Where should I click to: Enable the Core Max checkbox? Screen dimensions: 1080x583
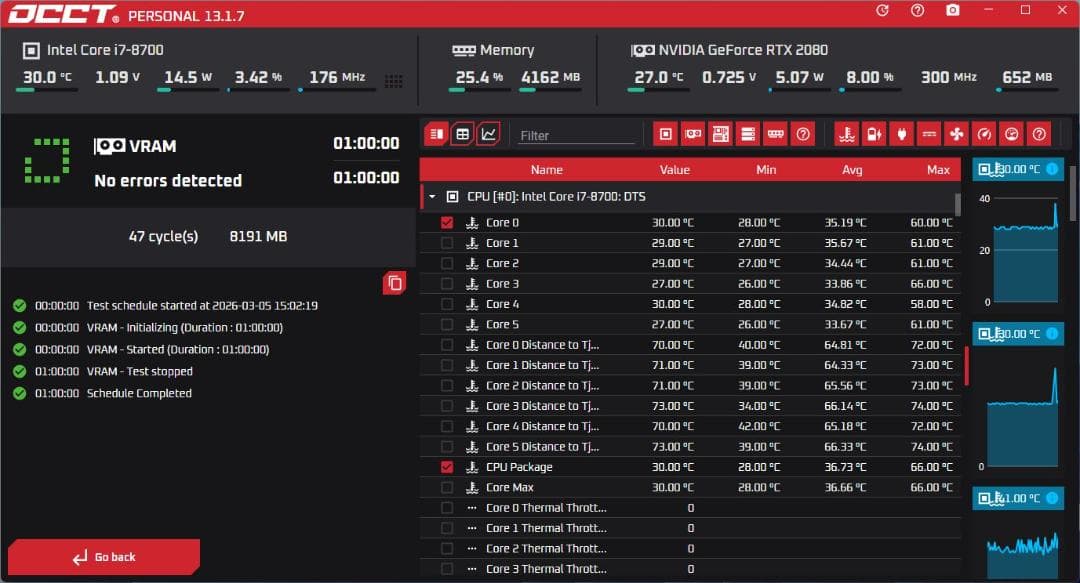pyautogui.click(x=447, y=488)
